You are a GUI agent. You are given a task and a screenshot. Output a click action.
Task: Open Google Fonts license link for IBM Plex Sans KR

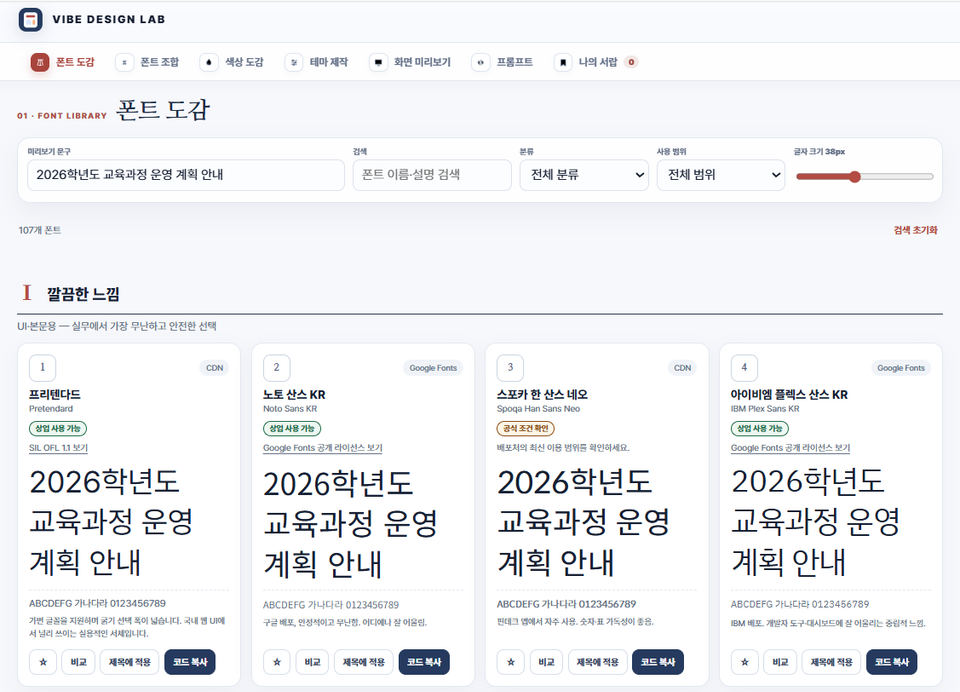click(x=790, y=448)
